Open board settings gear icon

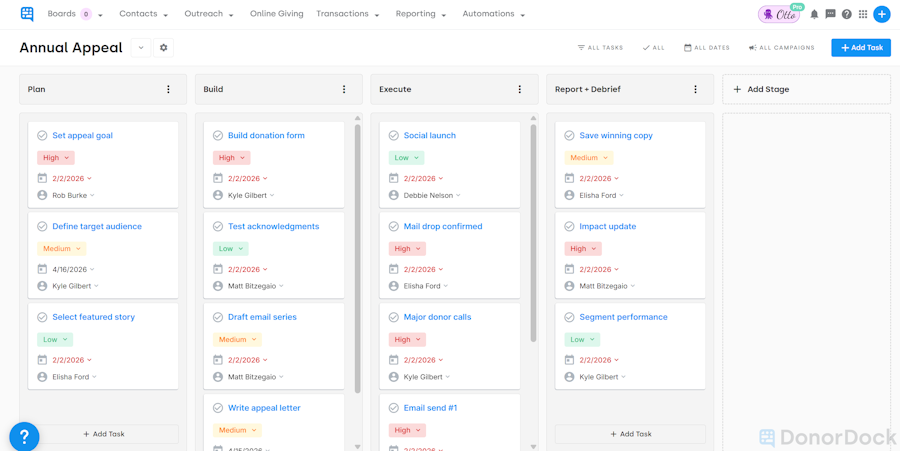pyautogui.click(x=164, y=48)
